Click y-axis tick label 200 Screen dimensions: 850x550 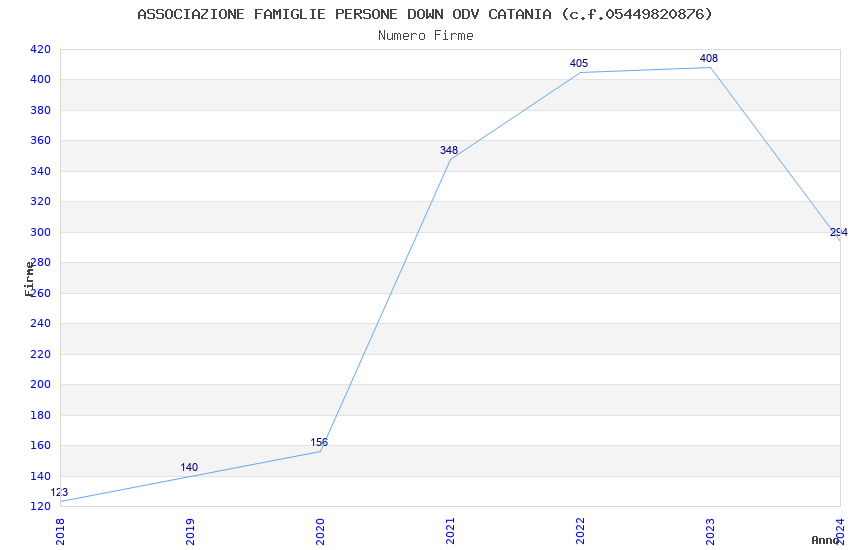[x=40, y=384]
